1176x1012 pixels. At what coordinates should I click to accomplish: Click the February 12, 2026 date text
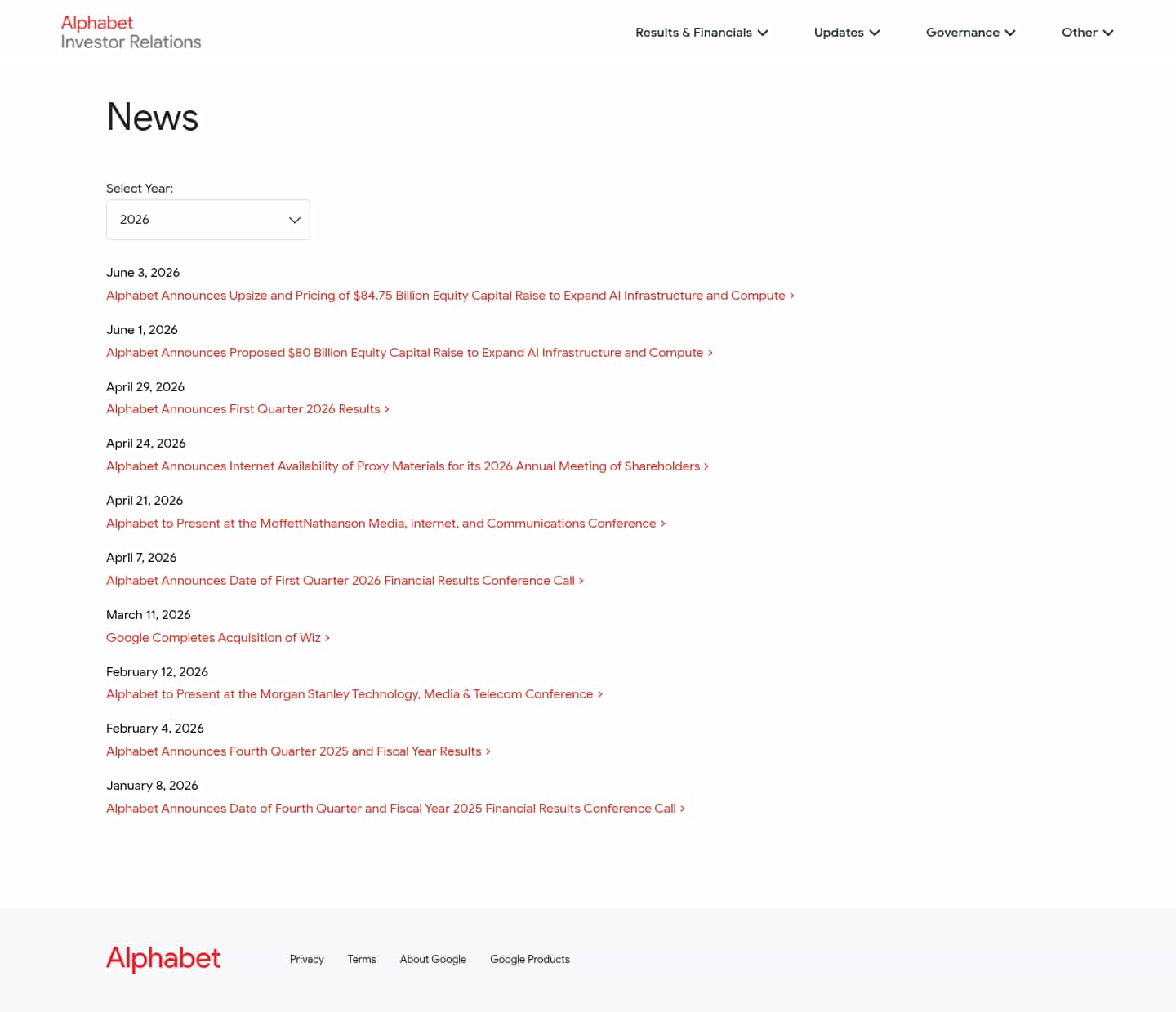[157, 672]
